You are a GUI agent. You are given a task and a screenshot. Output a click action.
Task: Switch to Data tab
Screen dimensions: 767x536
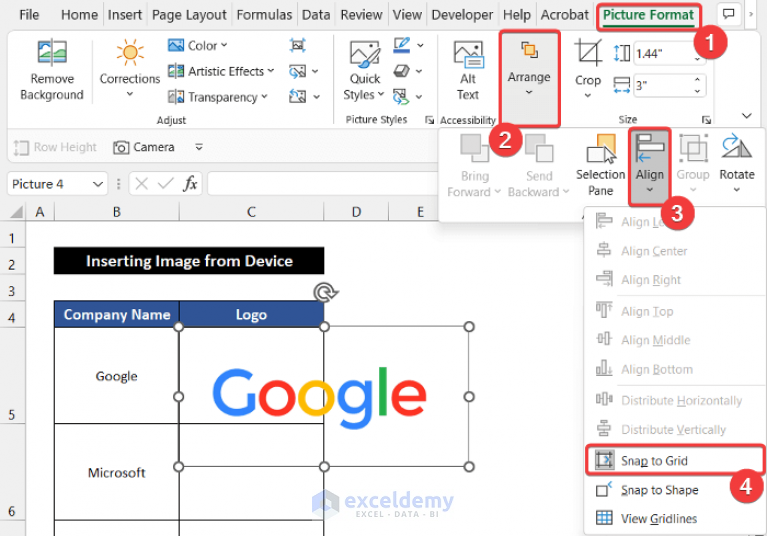point(316,15)
